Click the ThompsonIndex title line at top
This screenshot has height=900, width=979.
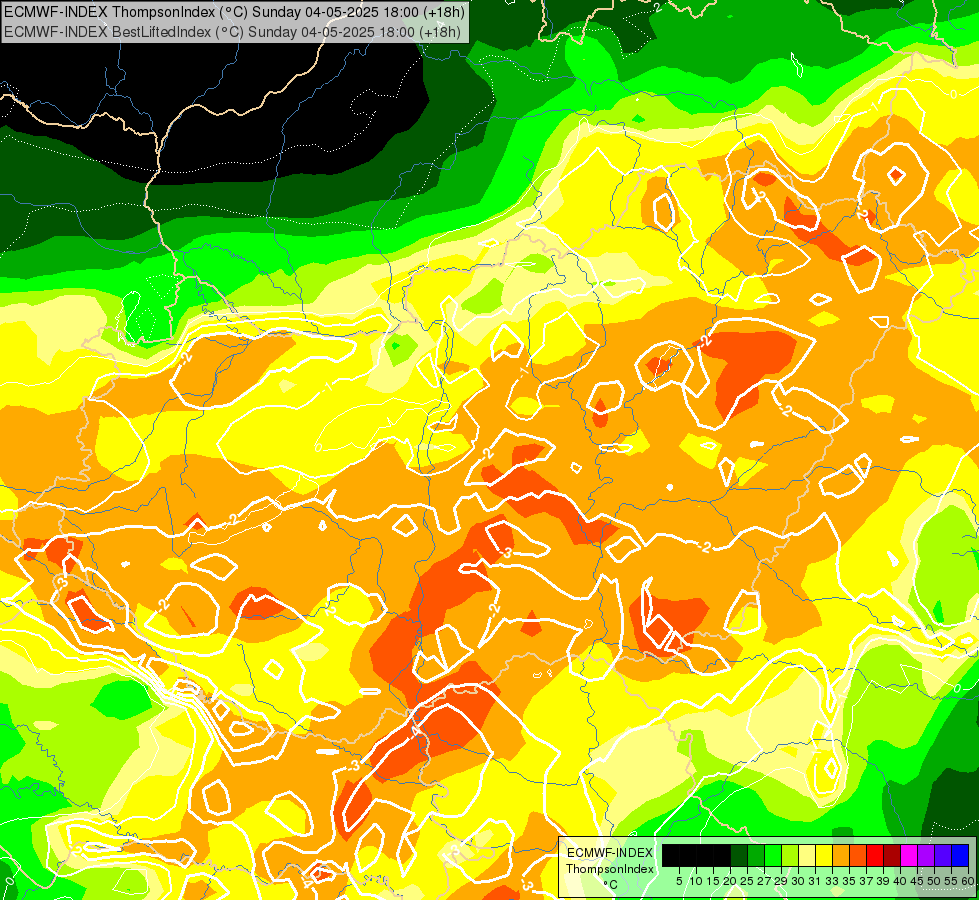click(234, 12)
